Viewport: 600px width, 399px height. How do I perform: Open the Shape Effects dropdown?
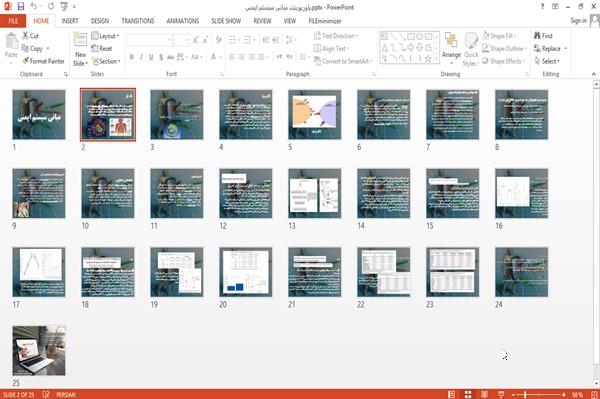click(x=504, y=61)
